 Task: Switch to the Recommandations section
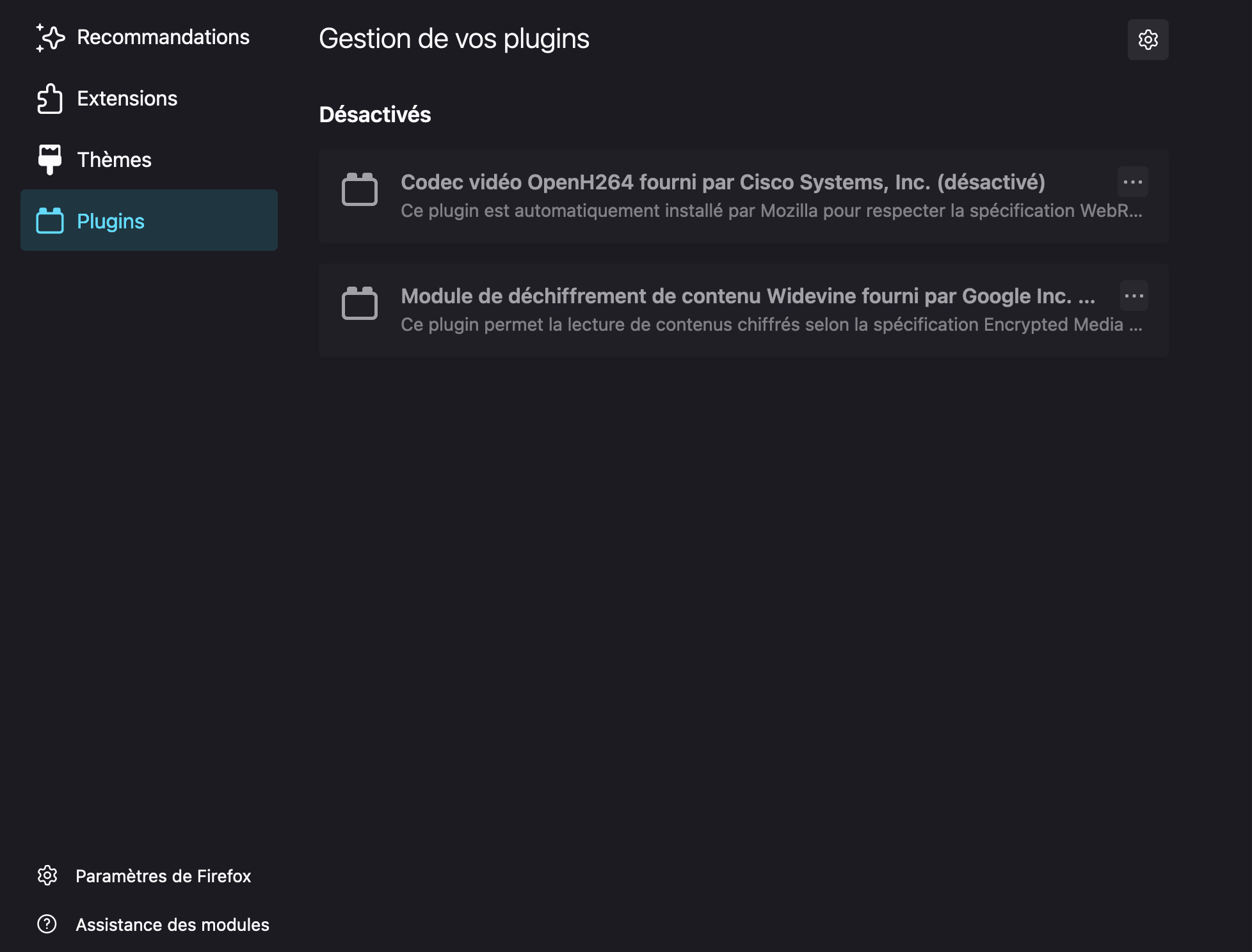click(163, 38)
